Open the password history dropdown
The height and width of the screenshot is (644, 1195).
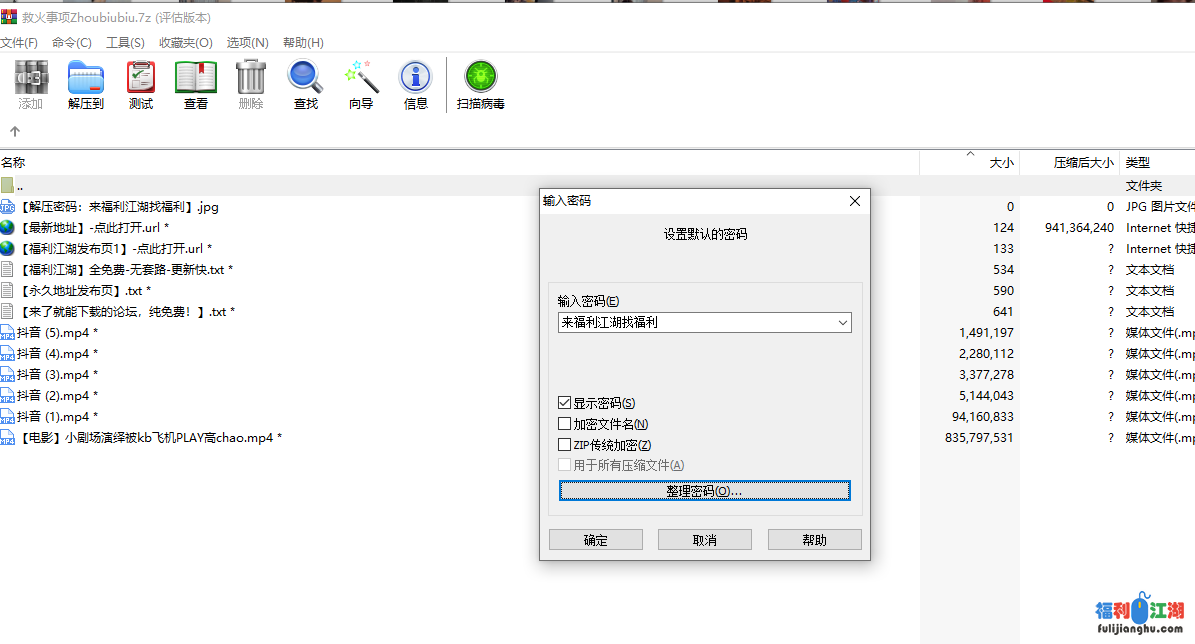coord(843,322)
